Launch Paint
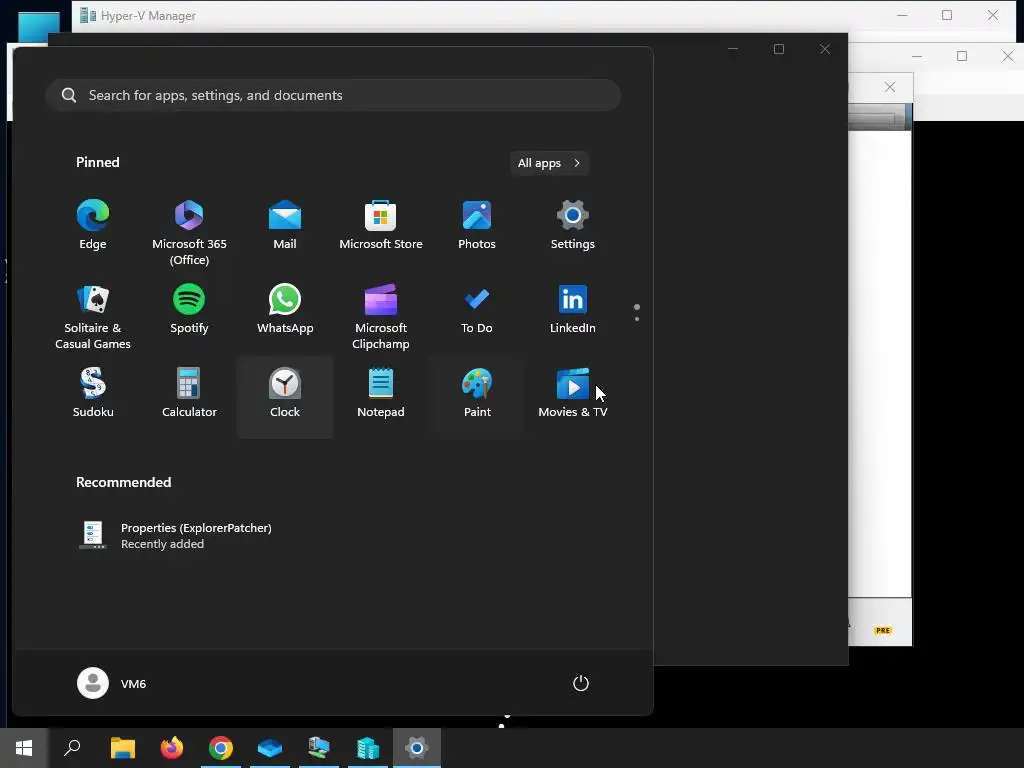Image resolution: width=1024 pixels, height=768 pixels. tap(477, 393)
